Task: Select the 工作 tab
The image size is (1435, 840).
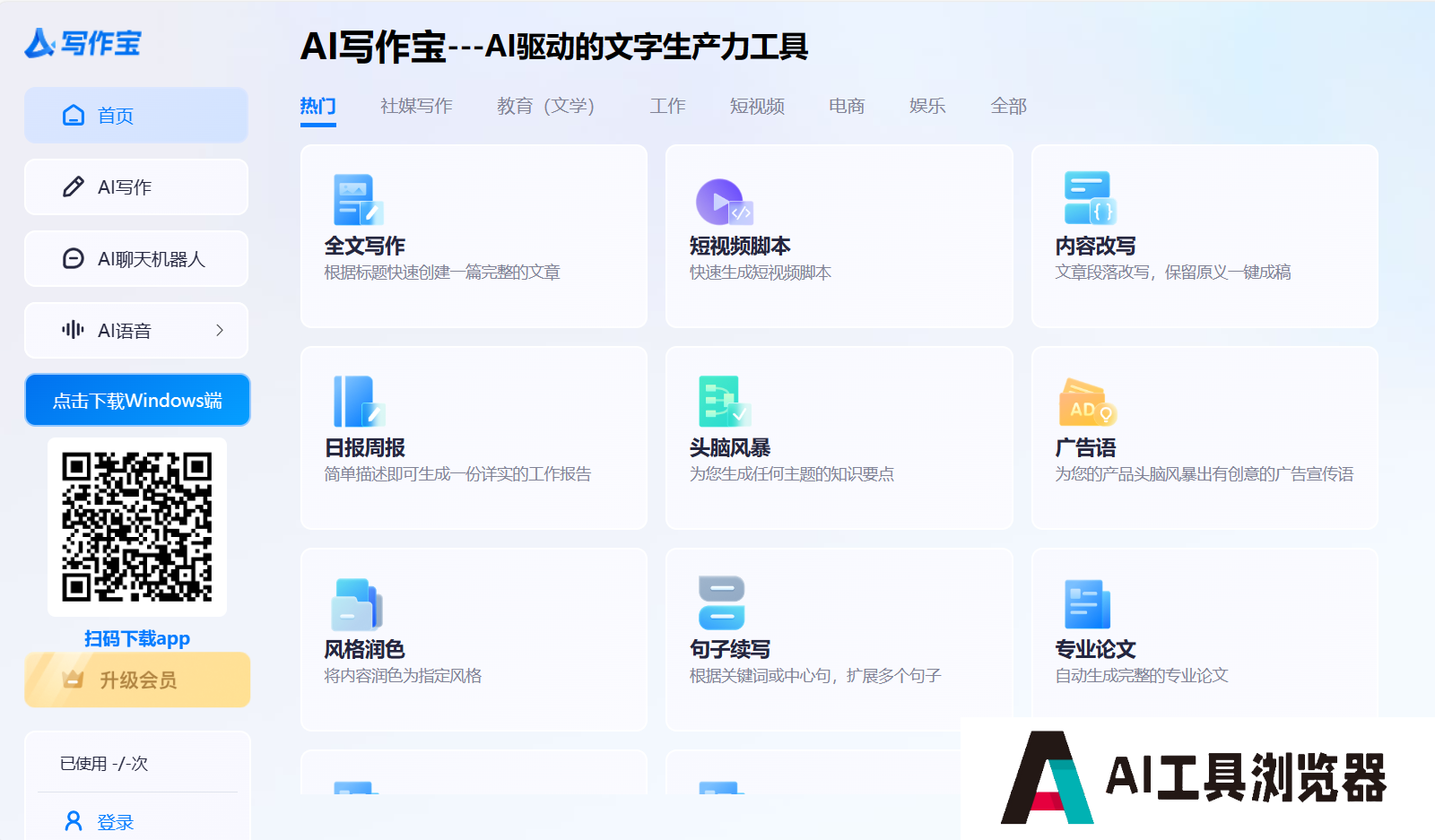Action: [667, 106]
